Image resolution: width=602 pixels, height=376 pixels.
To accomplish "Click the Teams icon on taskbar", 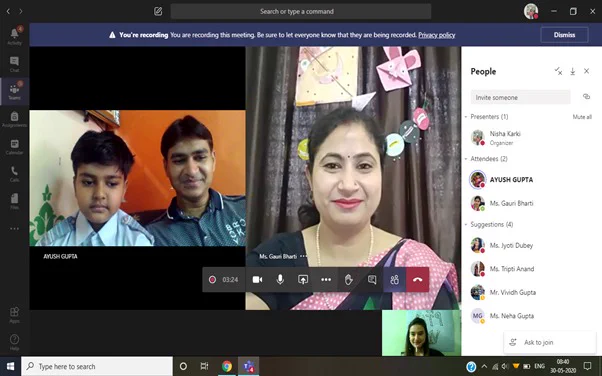I will coord(248,366).
